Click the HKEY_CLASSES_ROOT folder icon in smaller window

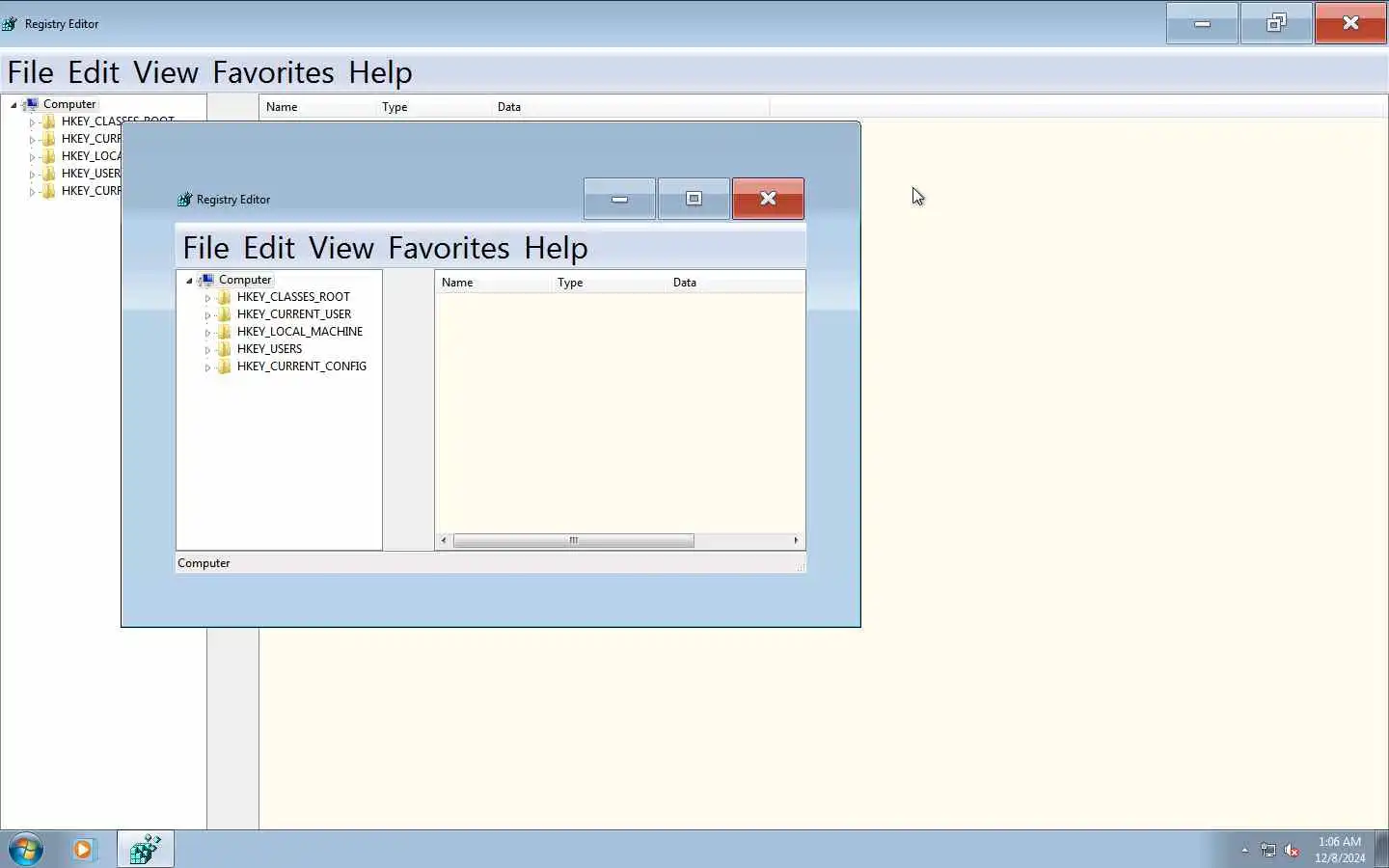click(224, 297)
